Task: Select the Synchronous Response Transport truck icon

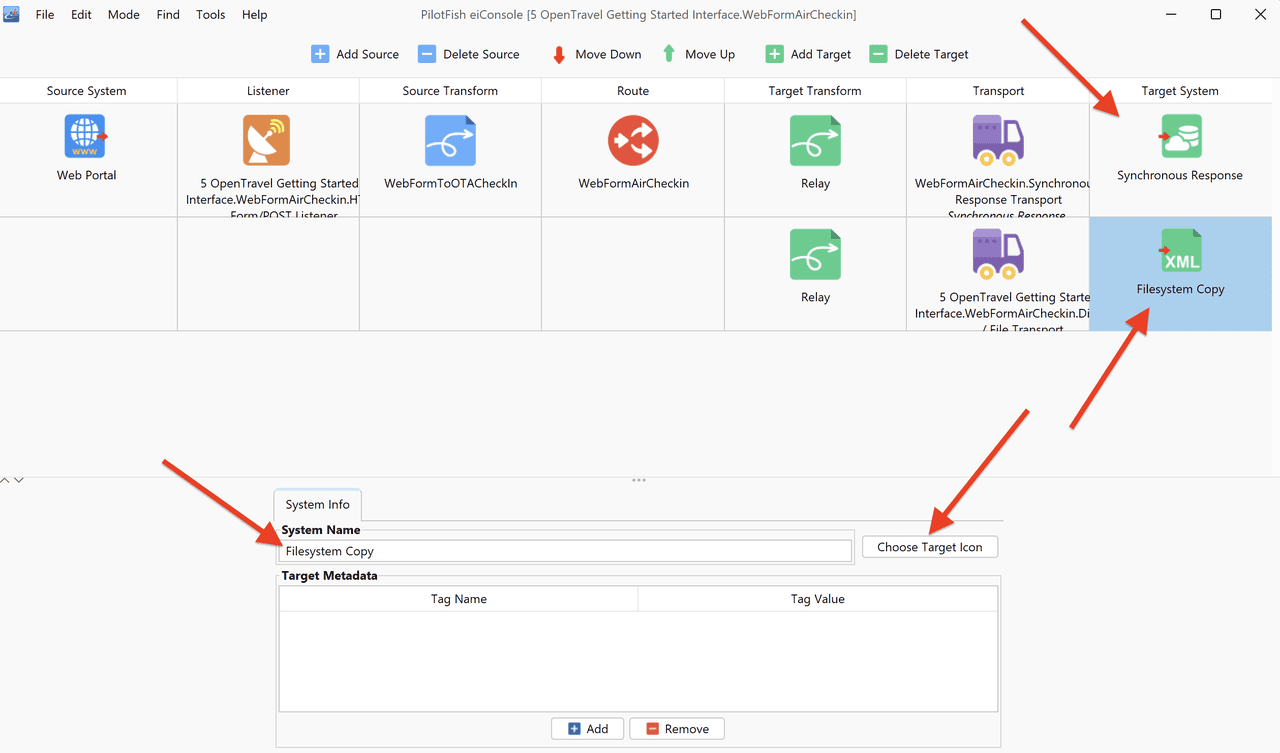Action: (x=997, y=140)
